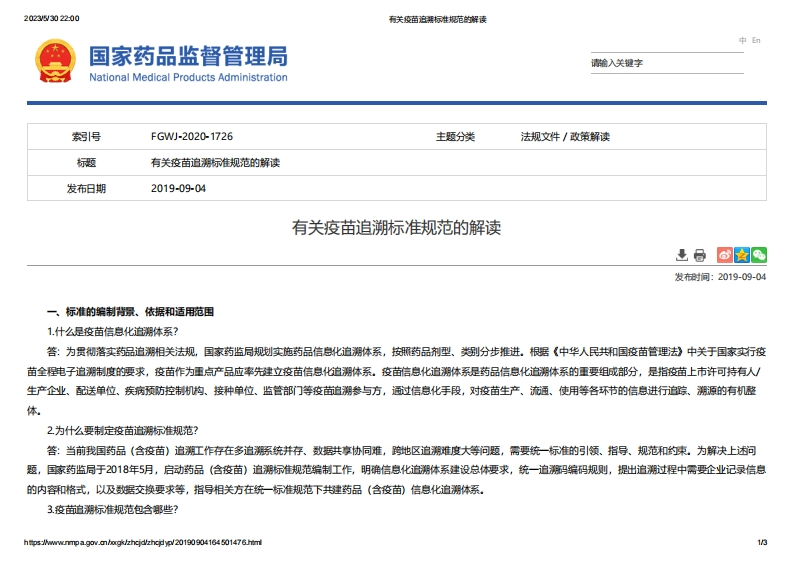The width and height of the screenshot is (793, 561).
Task: Share via the green WeChat icon
Action: pyautogui.click(x=759, y=255)
